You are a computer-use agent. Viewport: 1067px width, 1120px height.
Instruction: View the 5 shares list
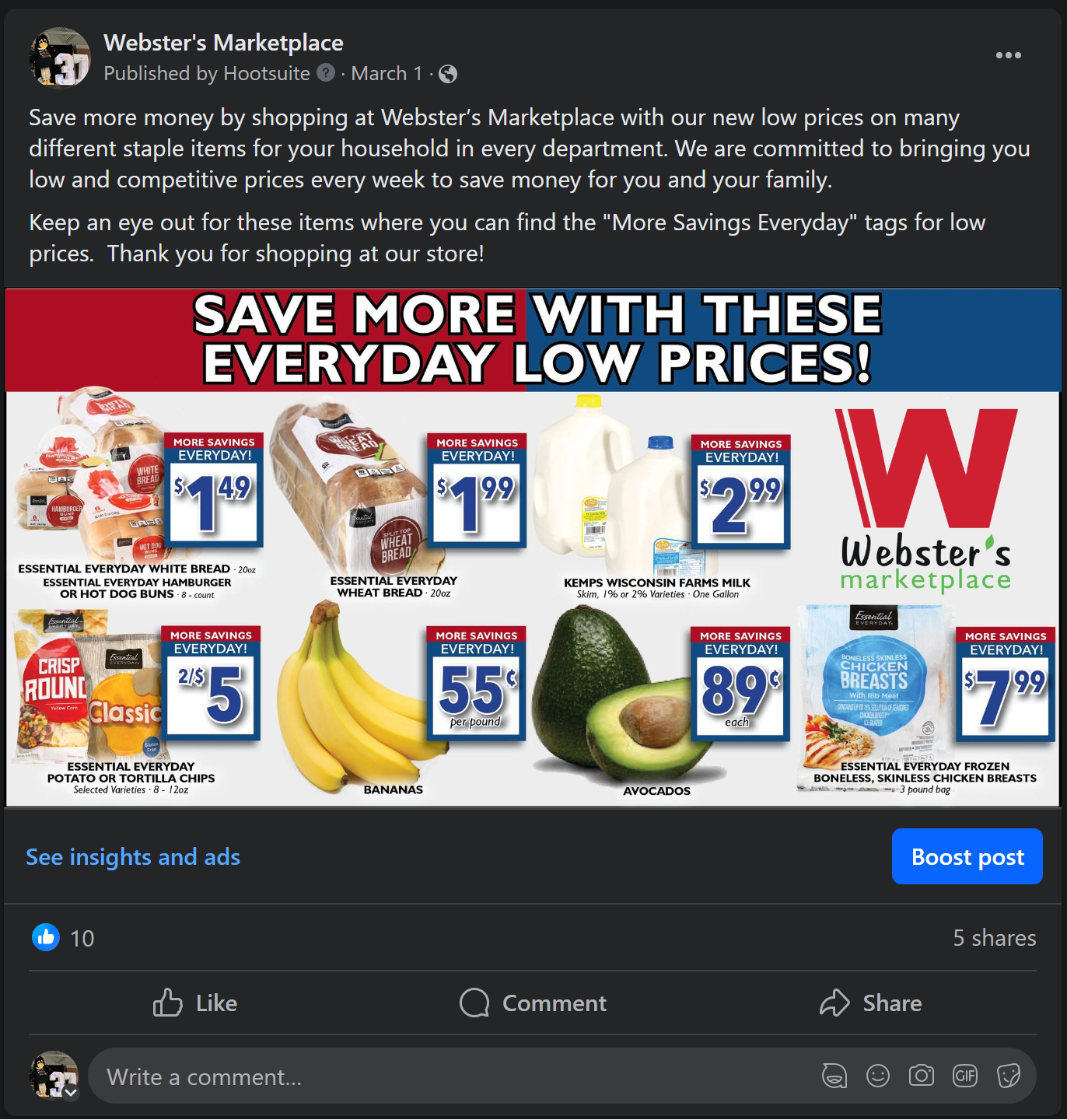click(x=995, y=937)
